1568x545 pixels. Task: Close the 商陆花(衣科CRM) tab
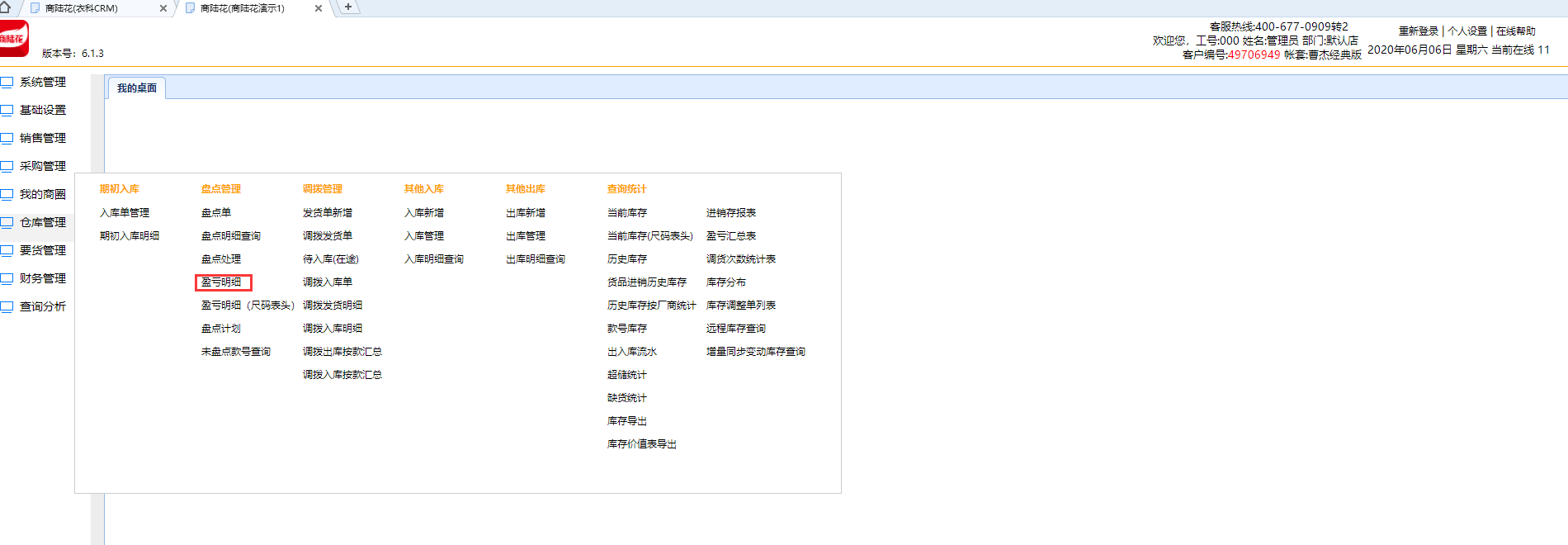(163, 8)
